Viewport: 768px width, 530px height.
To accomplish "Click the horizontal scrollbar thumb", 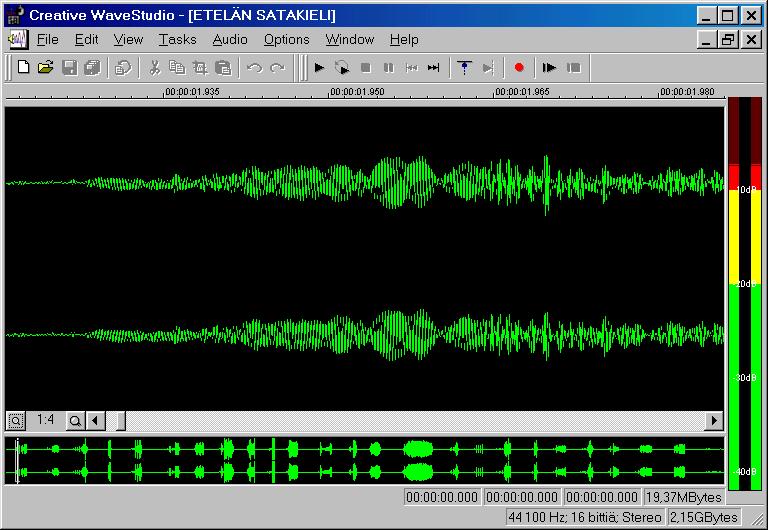I will 120,420.
